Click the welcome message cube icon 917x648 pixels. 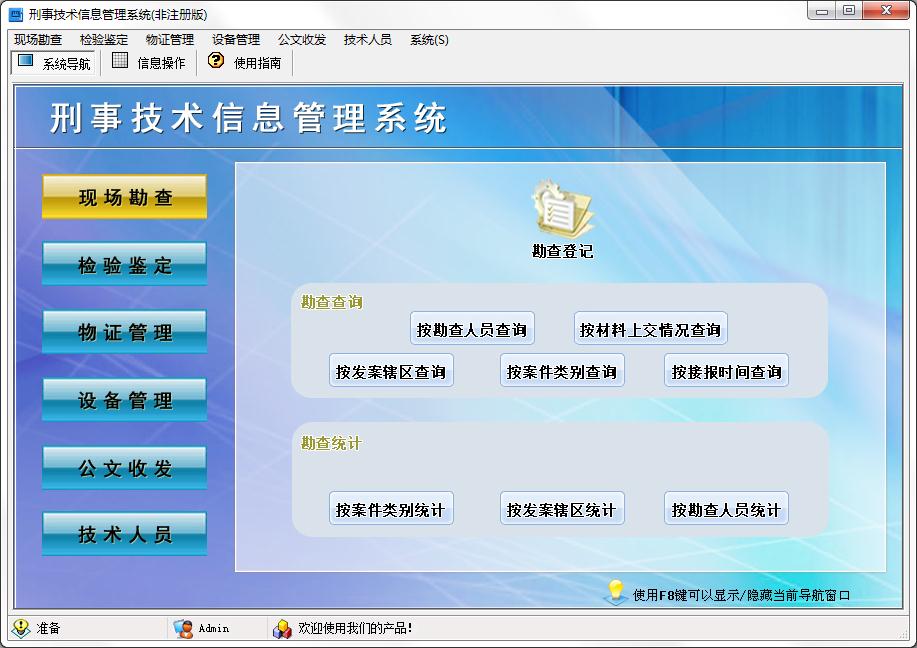(282, 628)
